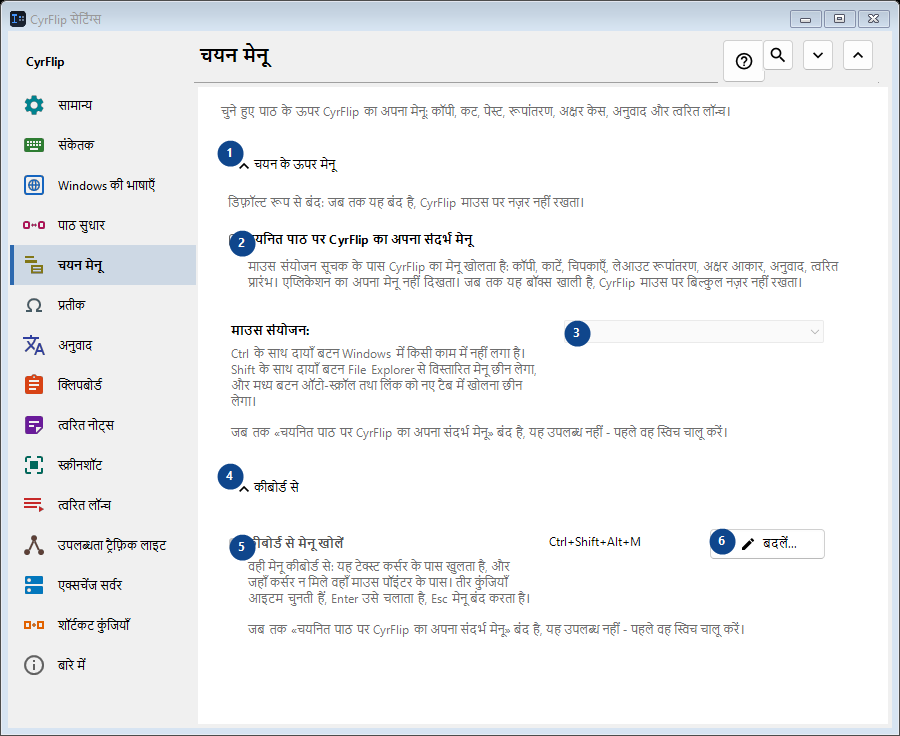Open help with the question mark icon

744,61
